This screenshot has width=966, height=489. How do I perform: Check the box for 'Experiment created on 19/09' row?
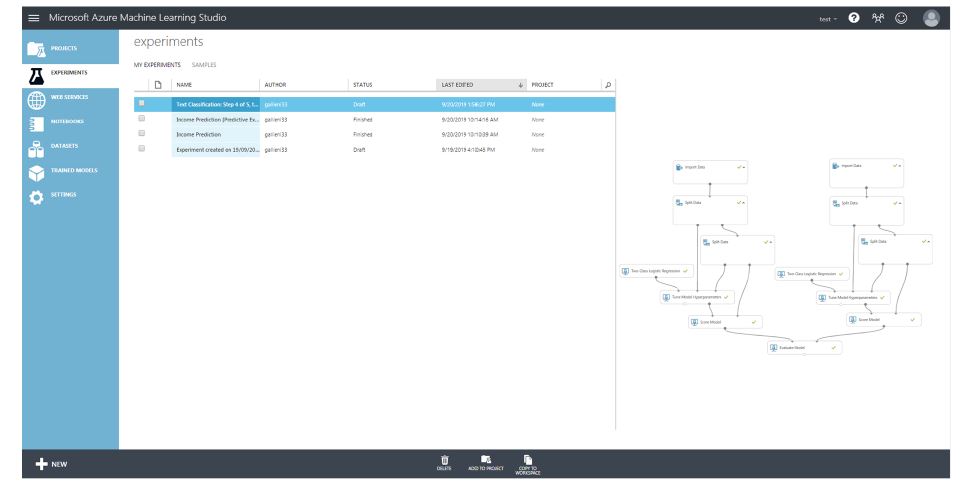pos(142,149)
